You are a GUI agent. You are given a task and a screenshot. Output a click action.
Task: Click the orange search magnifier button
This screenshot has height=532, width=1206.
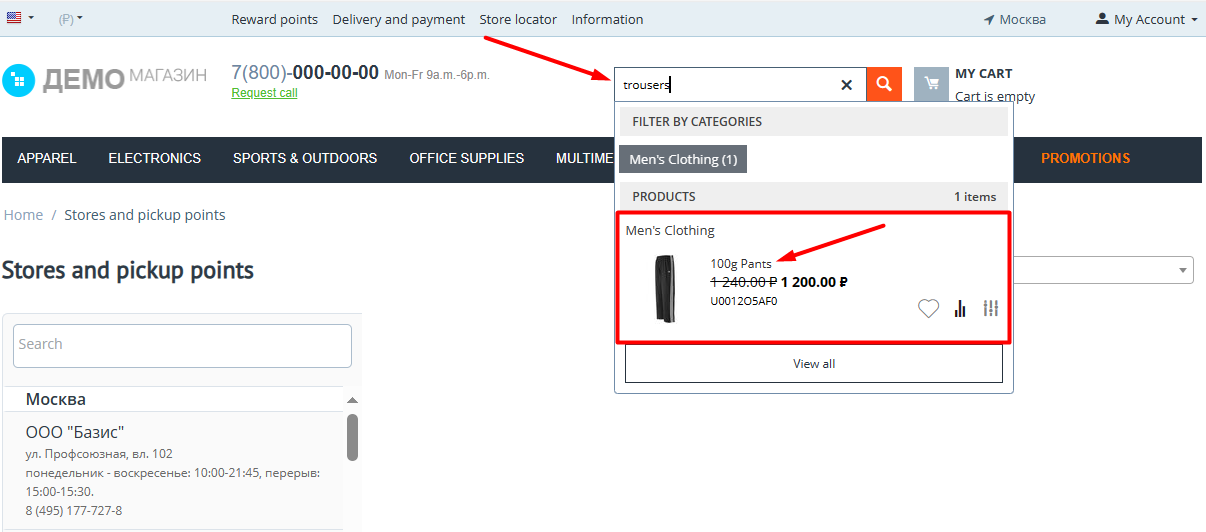(x=884, y=84)
